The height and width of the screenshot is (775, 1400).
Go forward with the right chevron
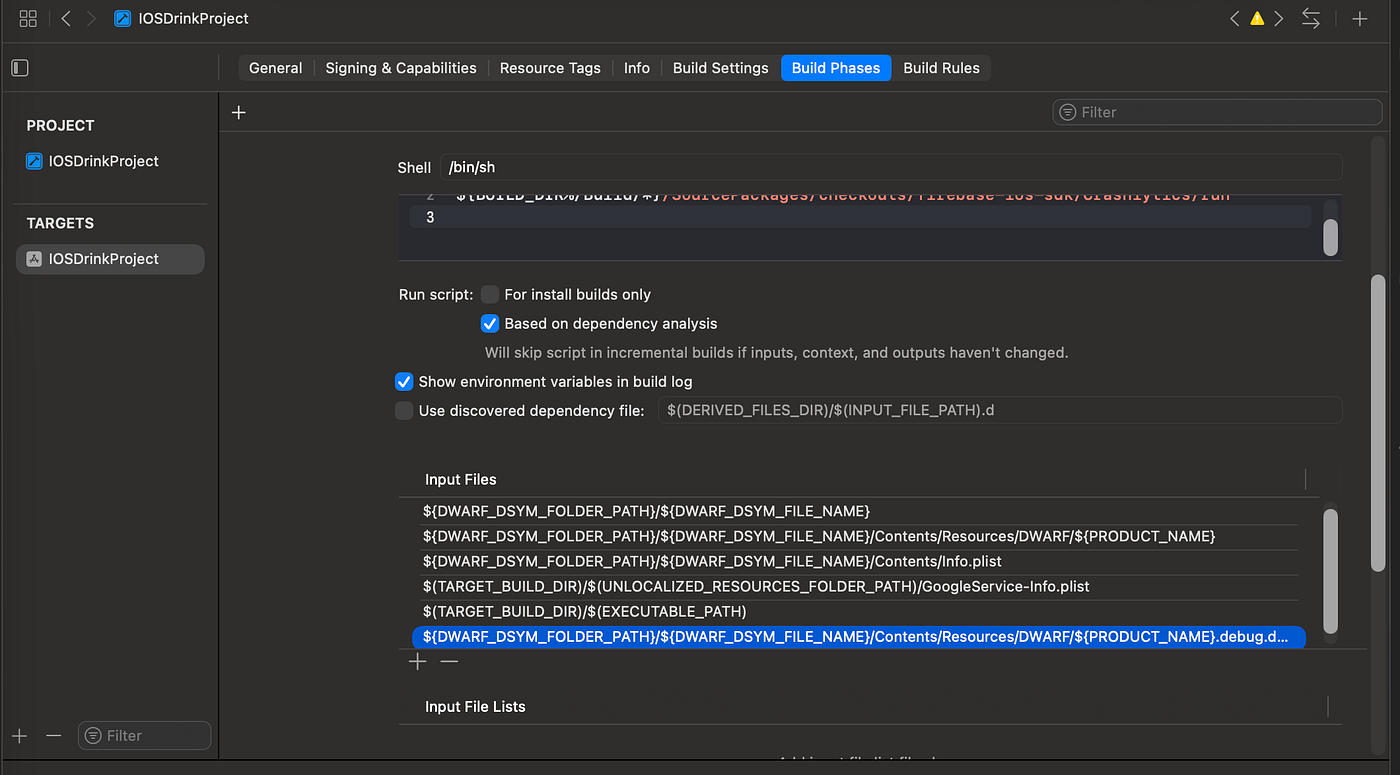92,18
